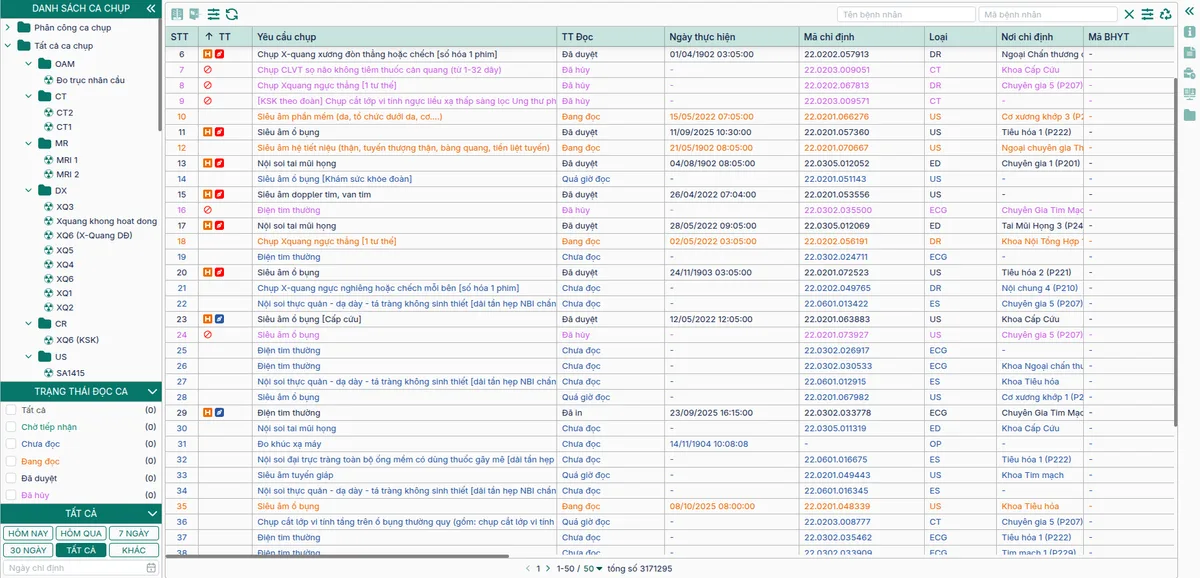
Task: Click the orange H icon in row 6
Action: 207,54
